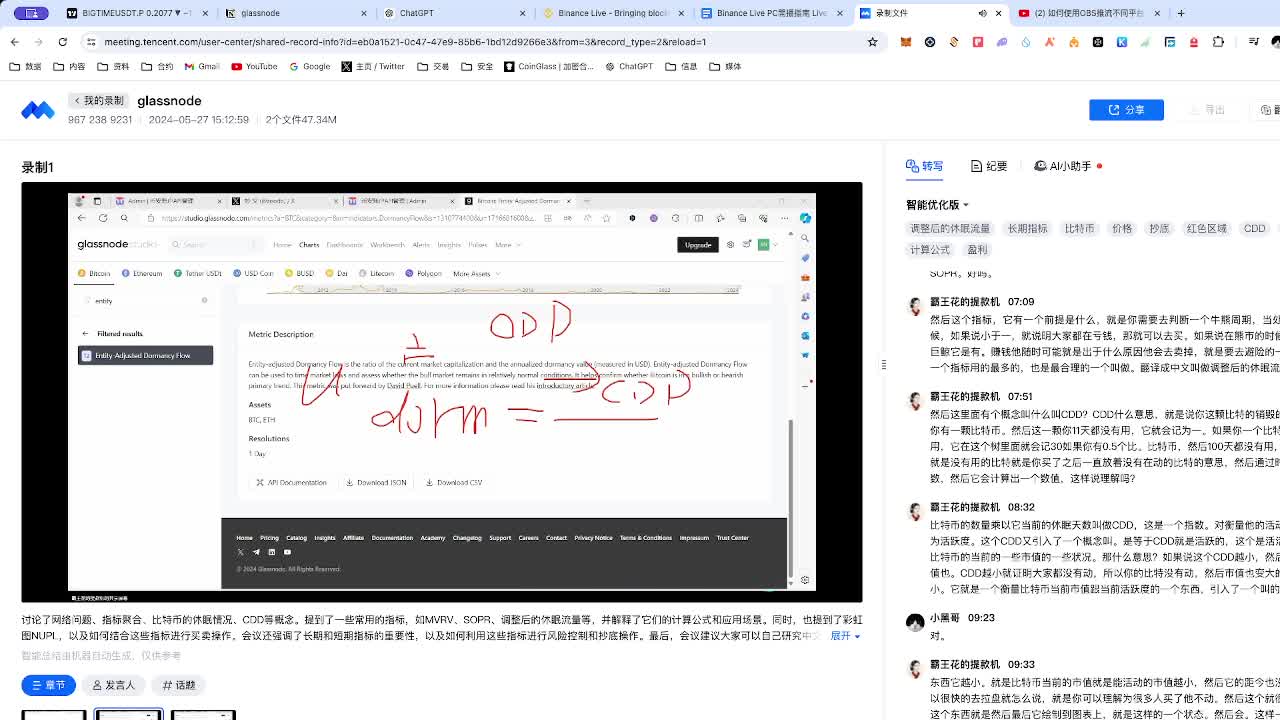The image size is (1280, 720).
Task: Click the panel divider collapse handle
Action: pos(883,364)
